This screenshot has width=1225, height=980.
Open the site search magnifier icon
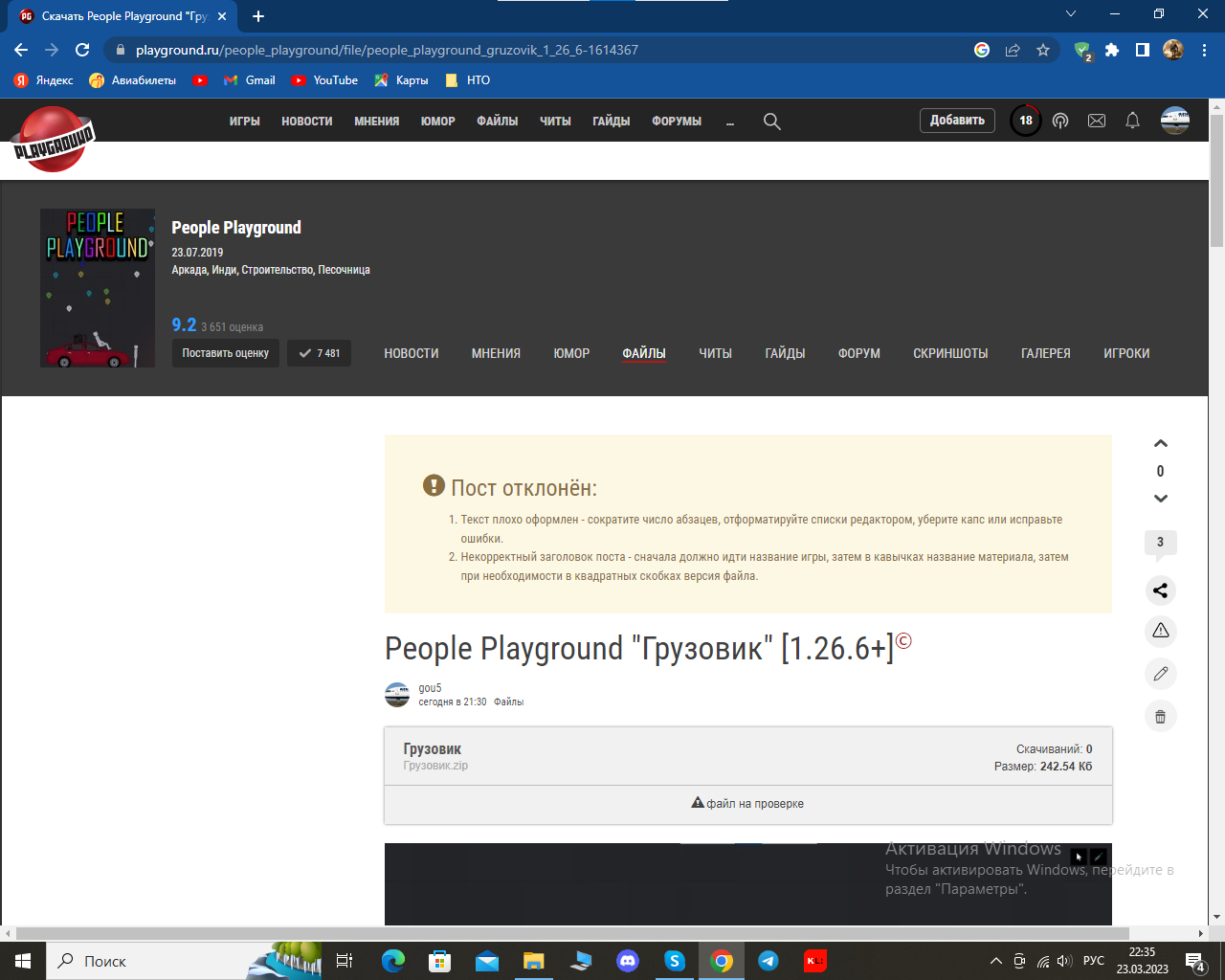(771, 122)
